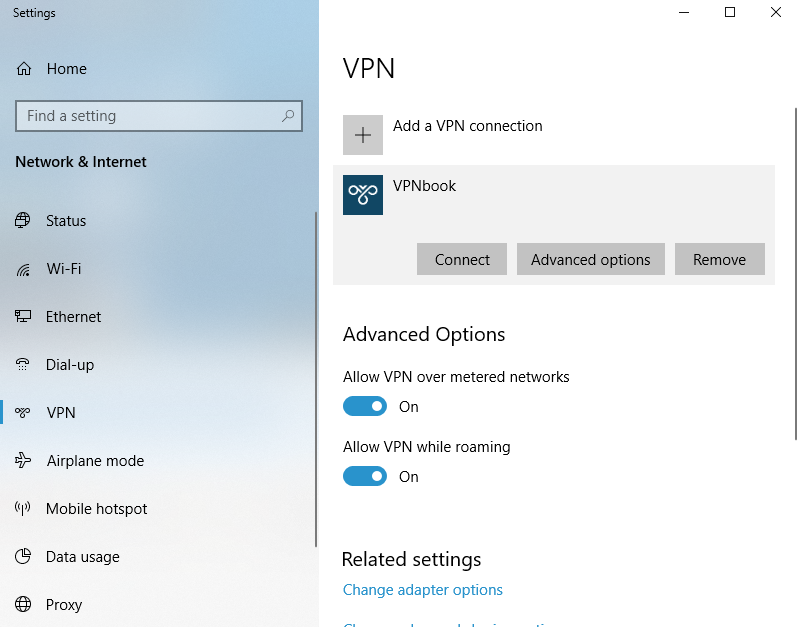Select VPN in the sidebar menu
The image size is (799, 627).
coord(61,413)
